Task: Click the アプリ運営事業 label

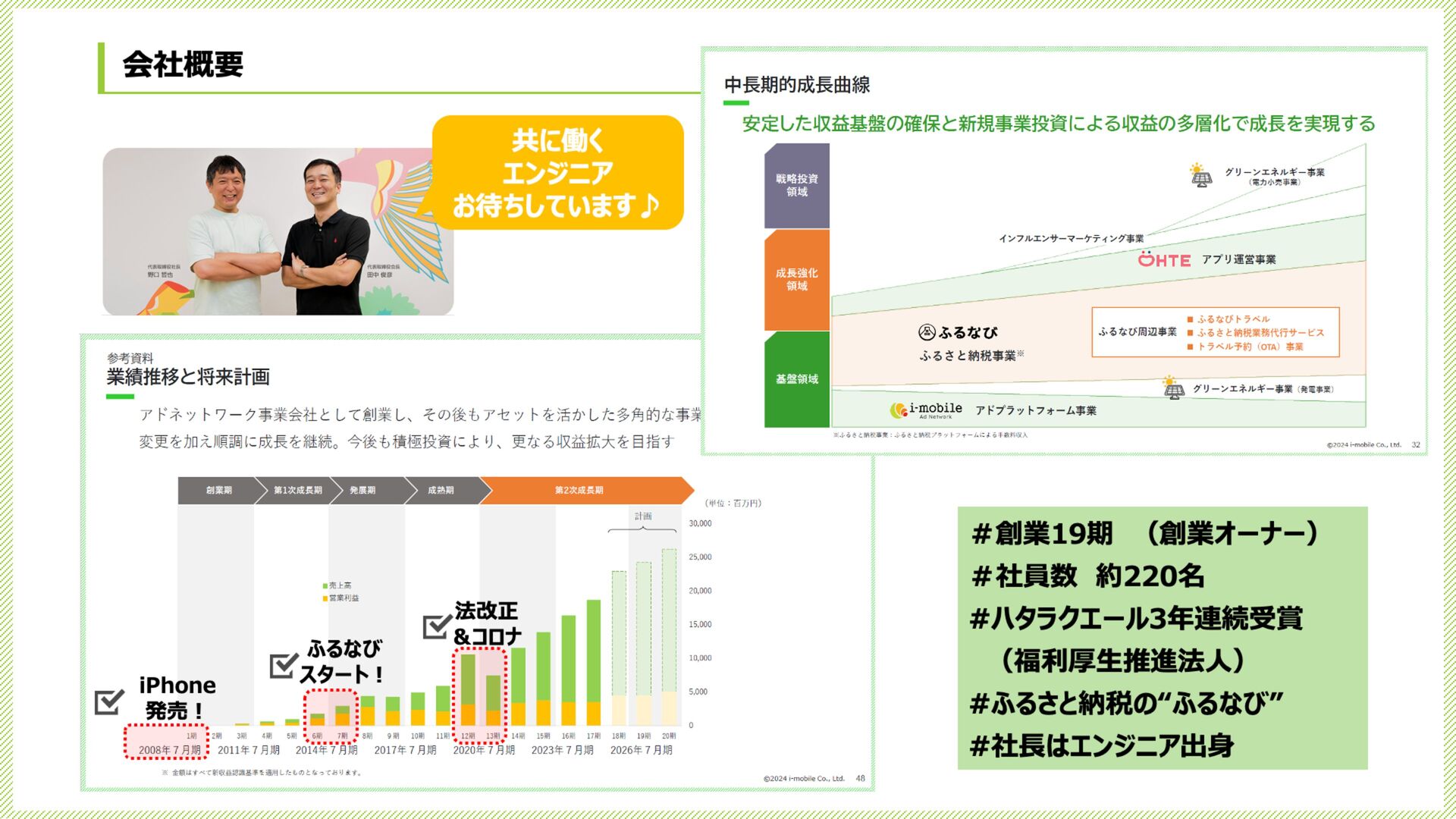Action: pos(1238,259)
